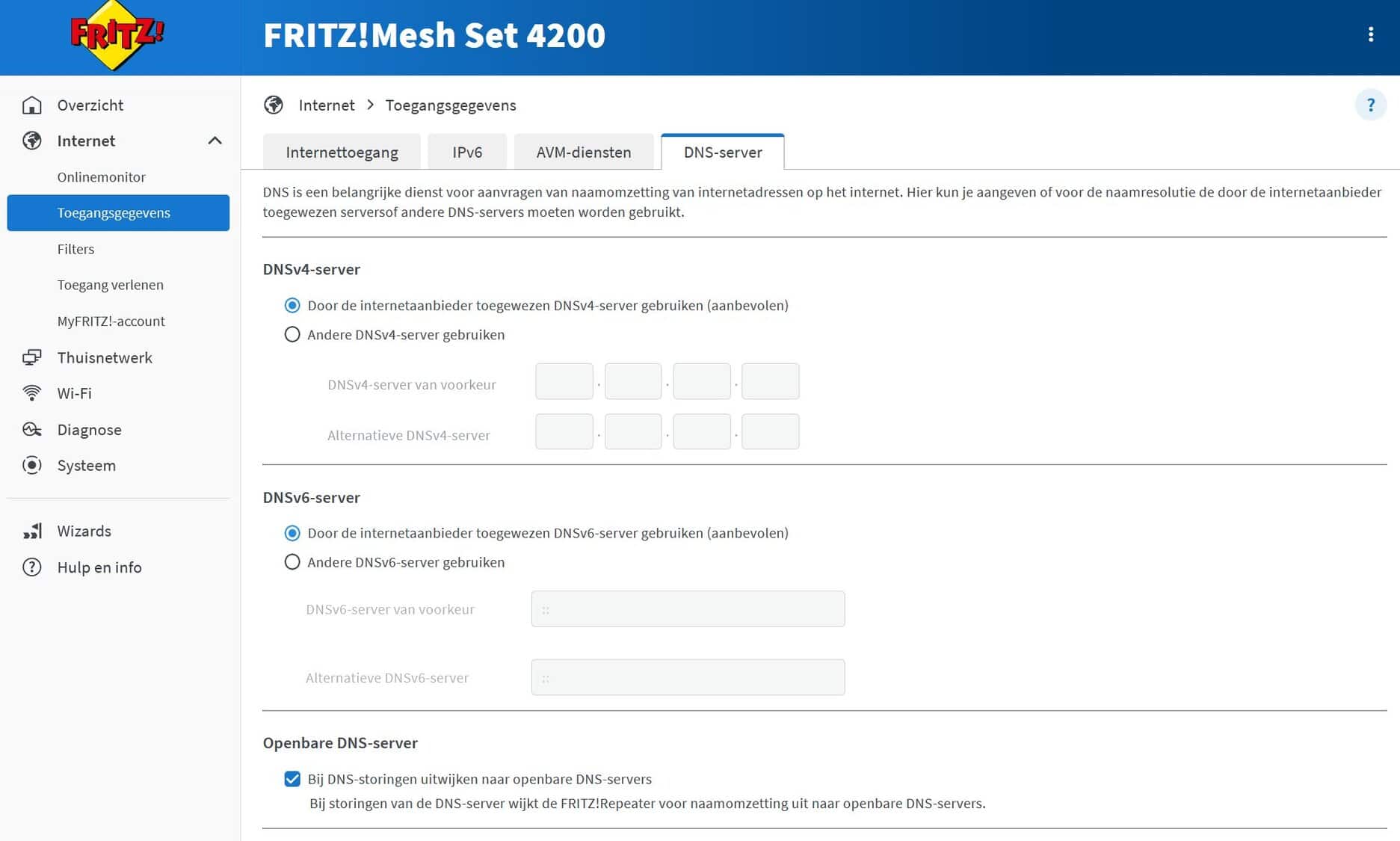The height and width of the screenshot is (841, 1400).
Task: Click the Wizards icon in sidebar
Action: tap(31, 532)
